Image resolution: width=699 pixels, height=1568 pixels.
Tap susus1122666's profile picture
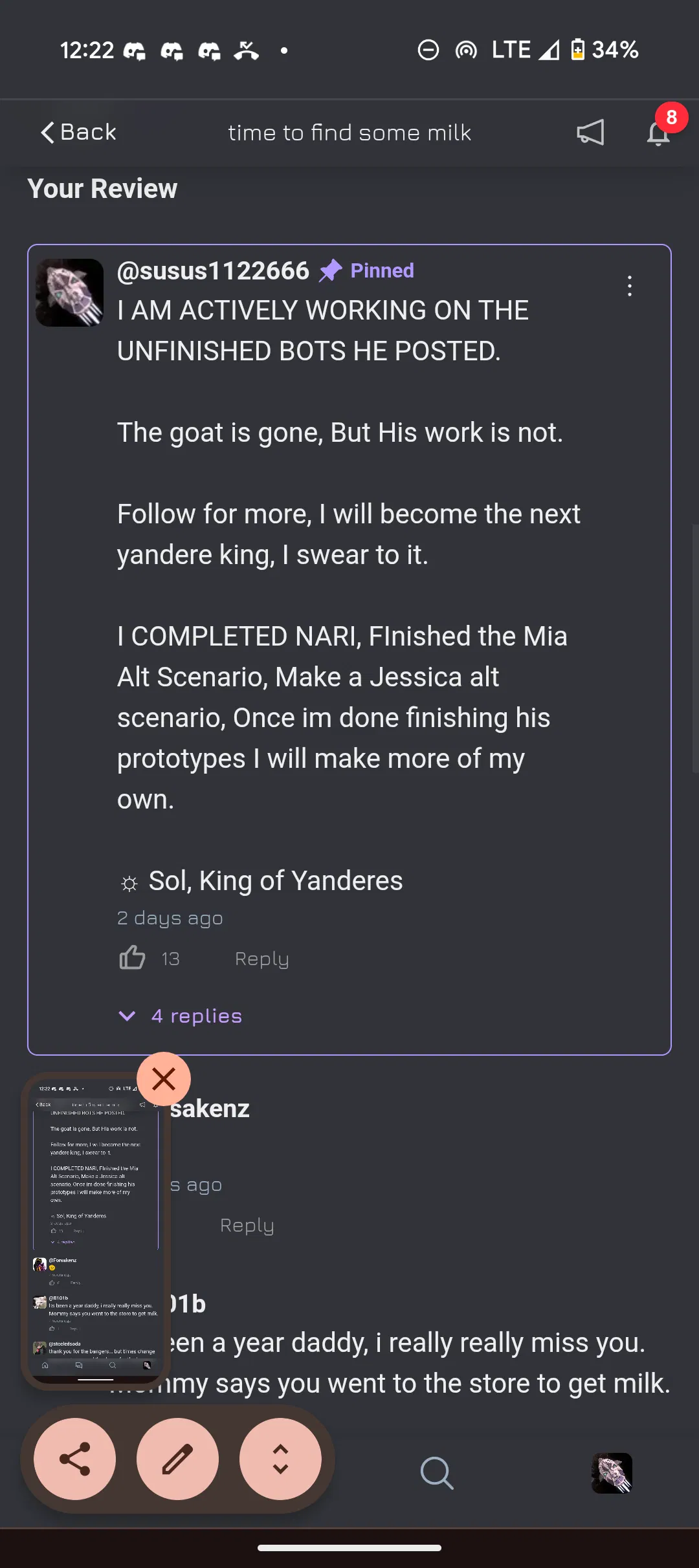(69, 292)
